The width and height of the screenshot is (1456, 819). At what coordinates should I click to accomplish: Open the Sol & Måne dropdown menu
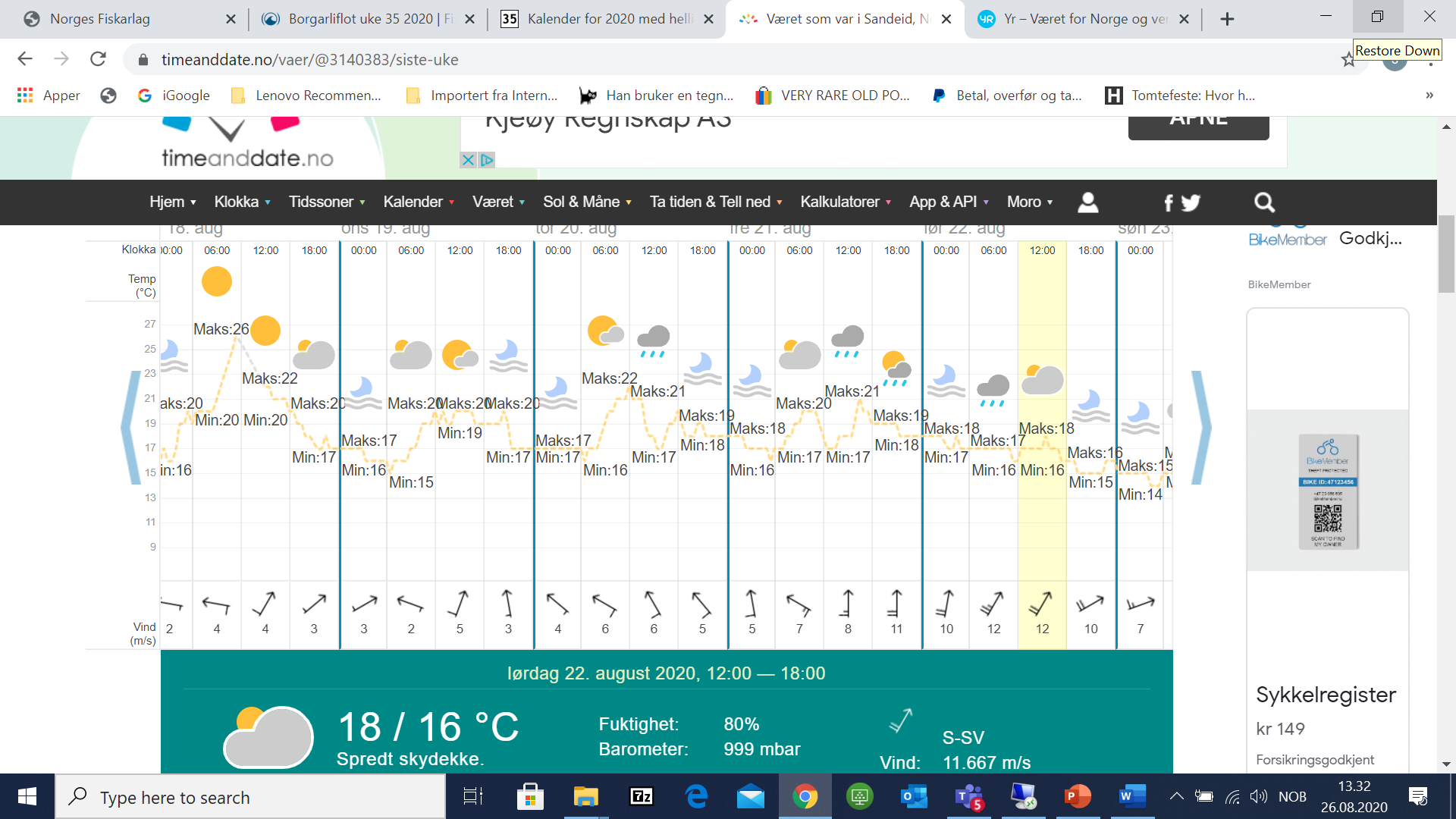pos(587,202)
